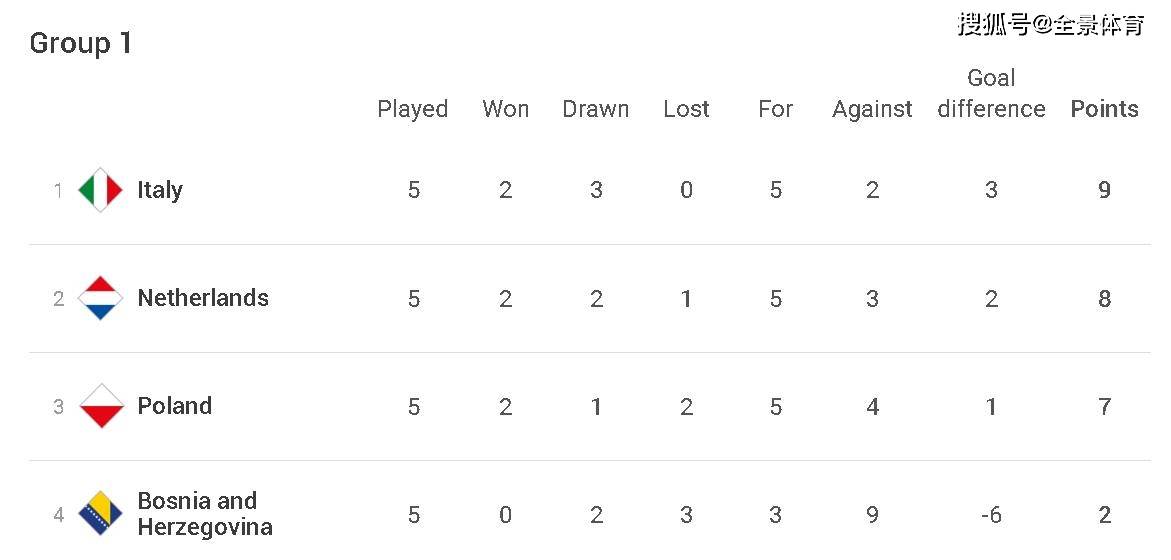The height and width of the screenshot is (560, 1171).
Task: Click the Group 1 heading
Action: coord(81,43)
